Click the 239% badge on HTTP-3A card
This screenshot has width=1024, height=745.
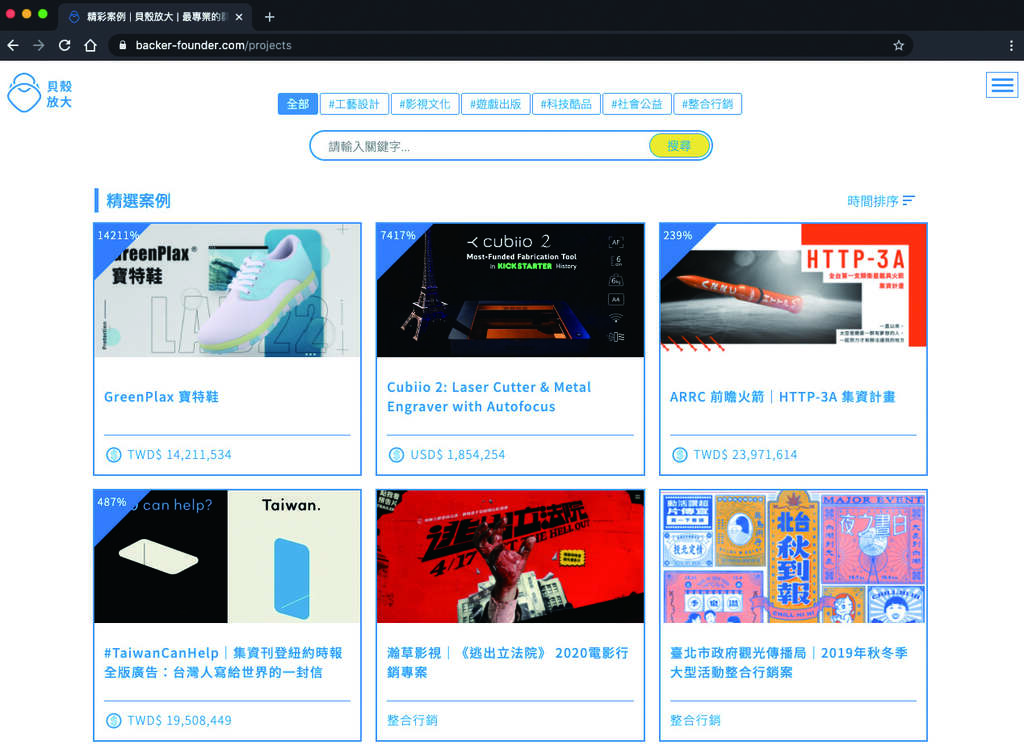pyautogui.click(x=677, y=235)
